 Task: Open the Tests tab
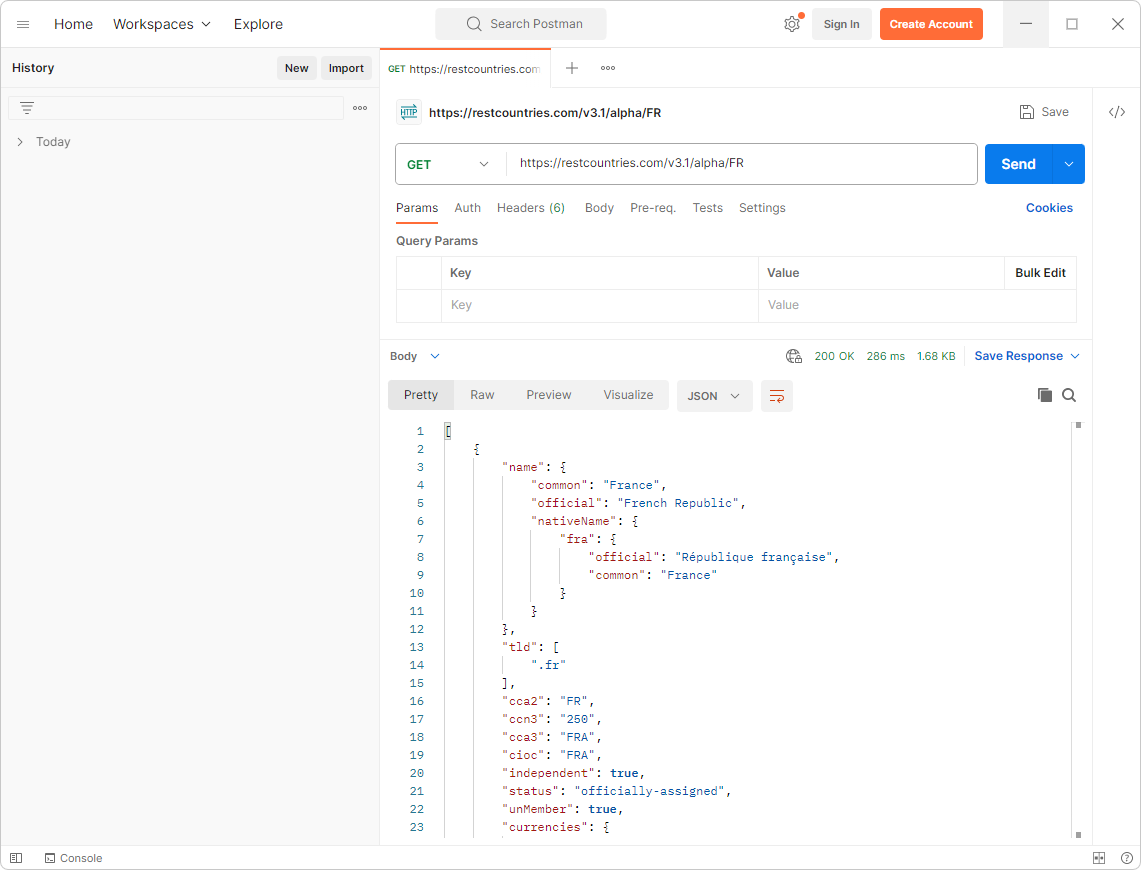[x=707, y=208]
